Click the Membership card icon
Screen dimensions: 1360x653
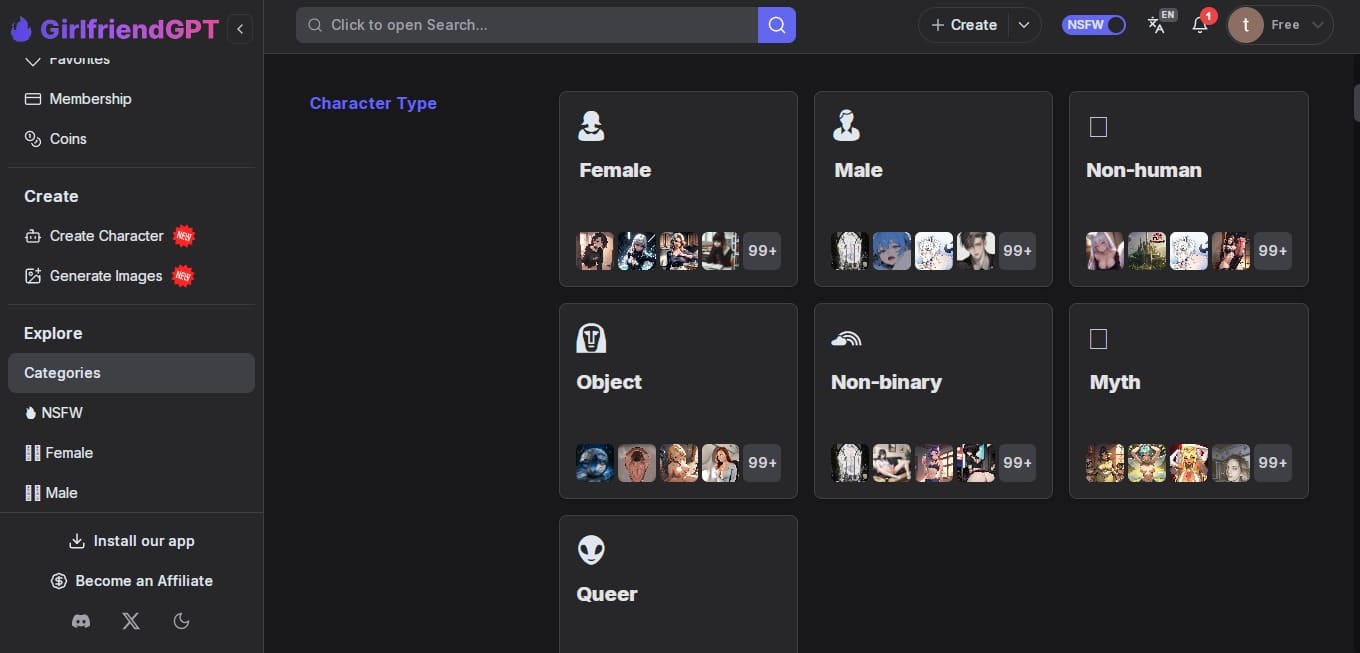[32, 99]
